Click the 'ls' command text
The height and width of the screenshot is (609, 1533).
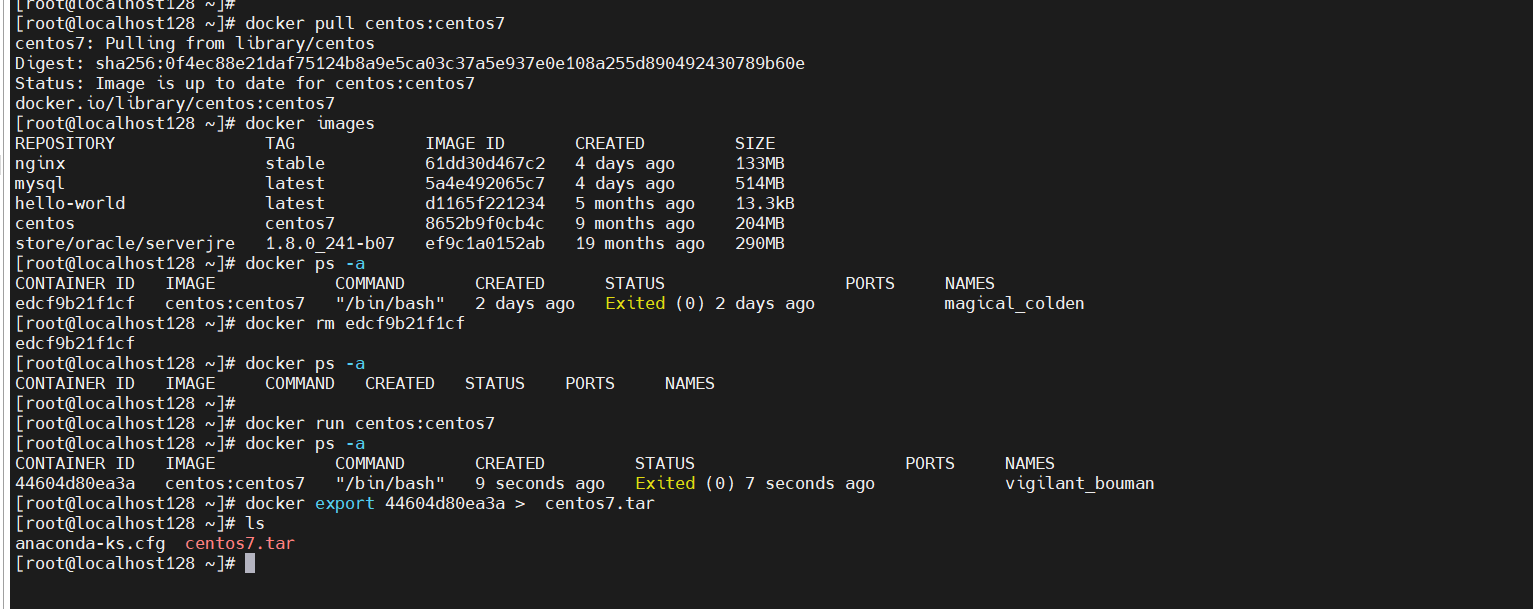(255, 523)
